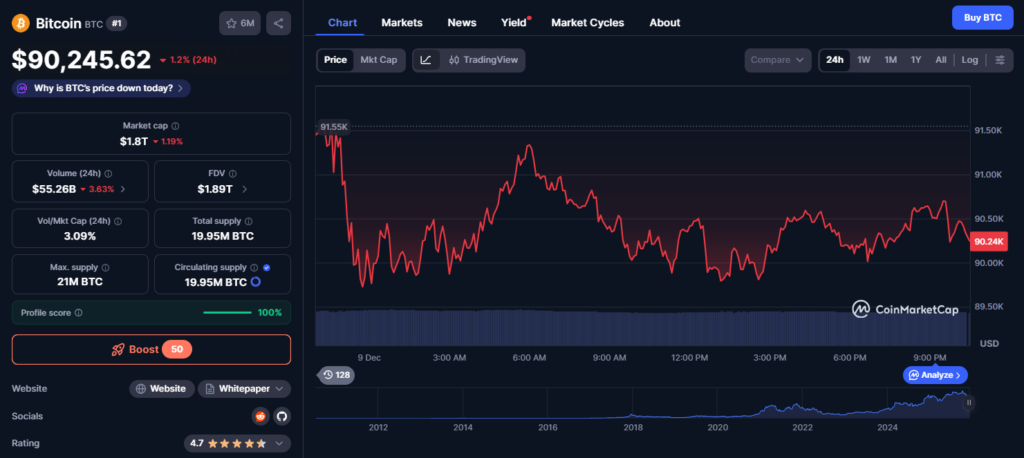Click the history clock 128 badge
The image size is (1024, 458).
[336, 375]
